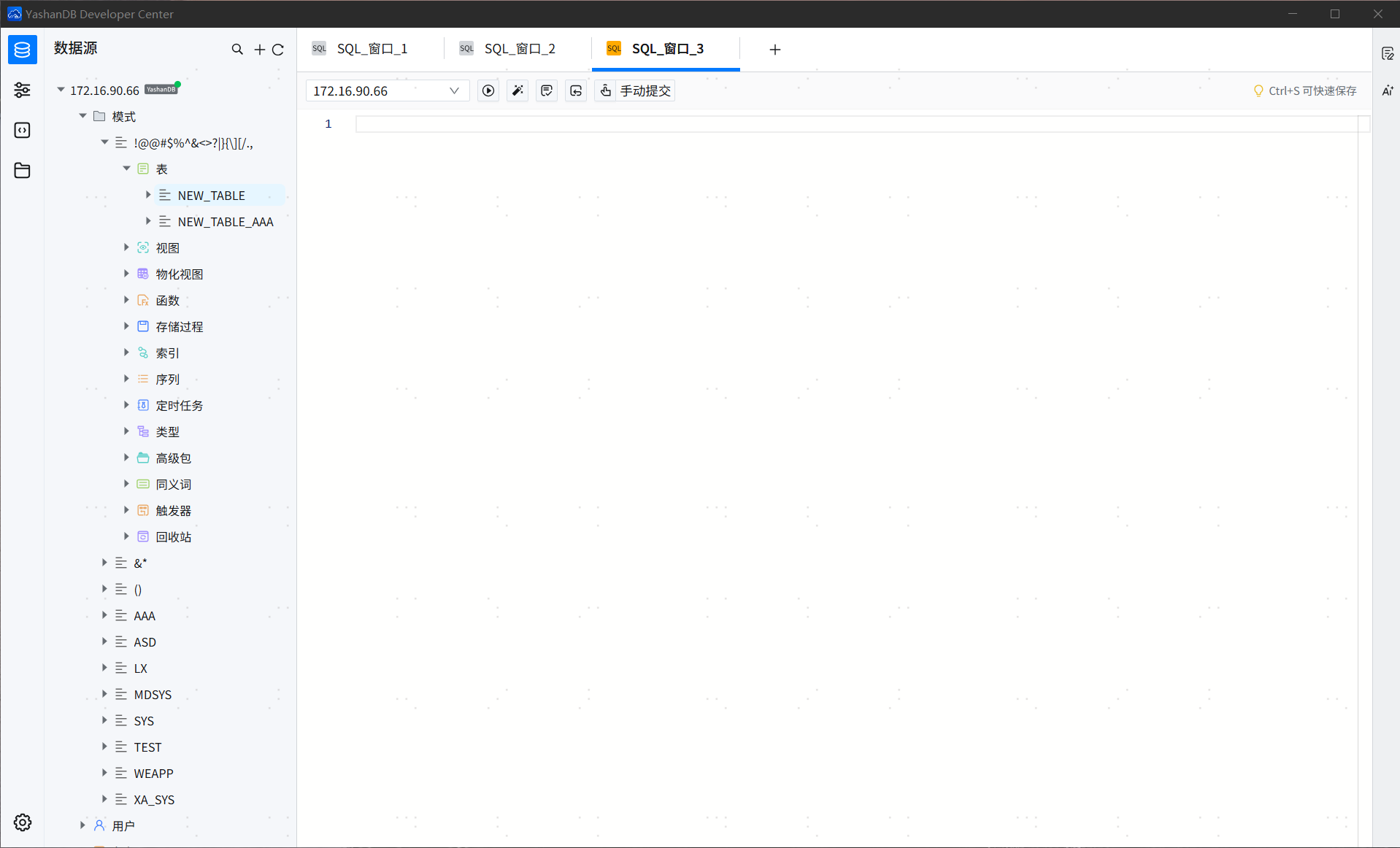Collapse the 模式 folder node
1400x848 pixels.
point(82,115)
